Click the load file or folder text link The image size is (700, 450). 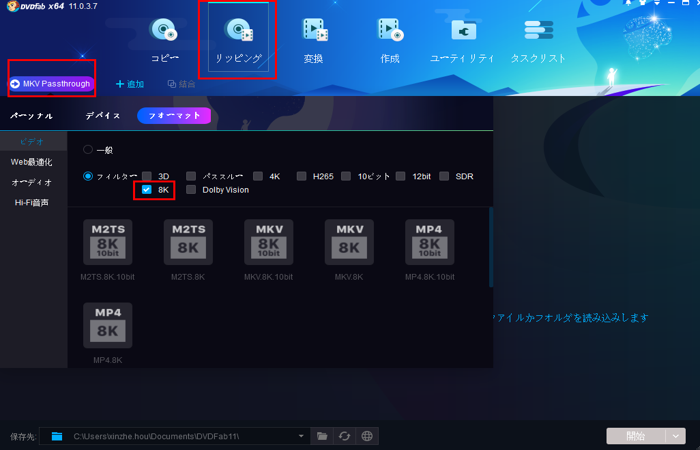coord(569,318)
